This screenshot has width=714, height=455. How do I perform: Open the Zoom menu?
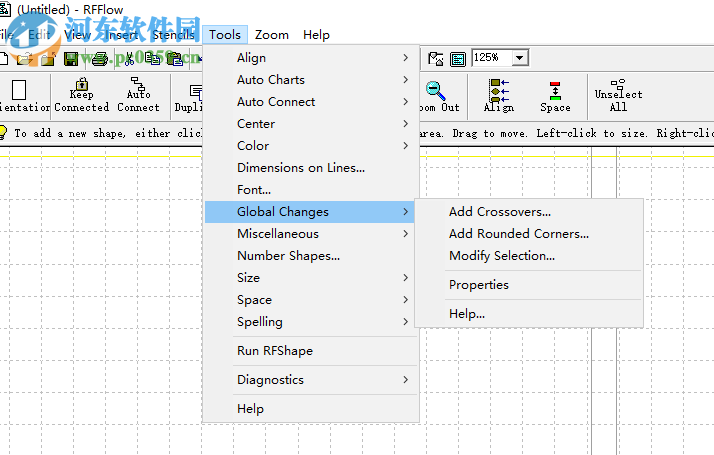pyautogui.click(x=271, y=35)
